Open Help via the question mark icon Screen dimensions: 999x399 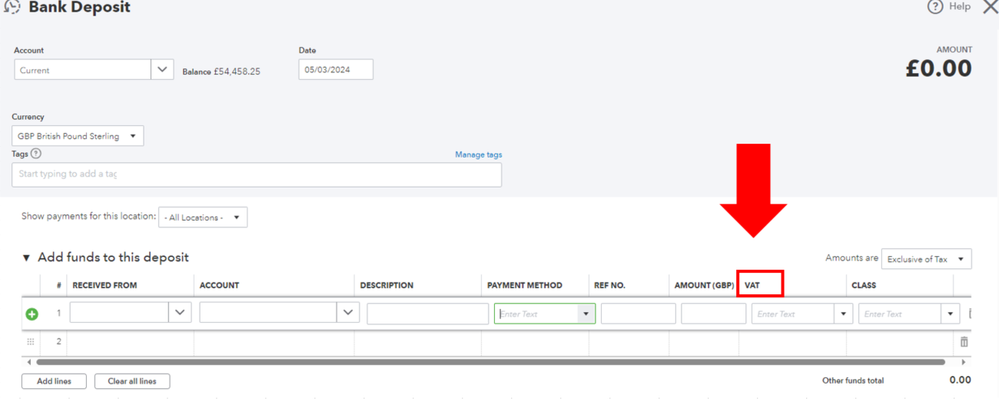click(935, 7)
